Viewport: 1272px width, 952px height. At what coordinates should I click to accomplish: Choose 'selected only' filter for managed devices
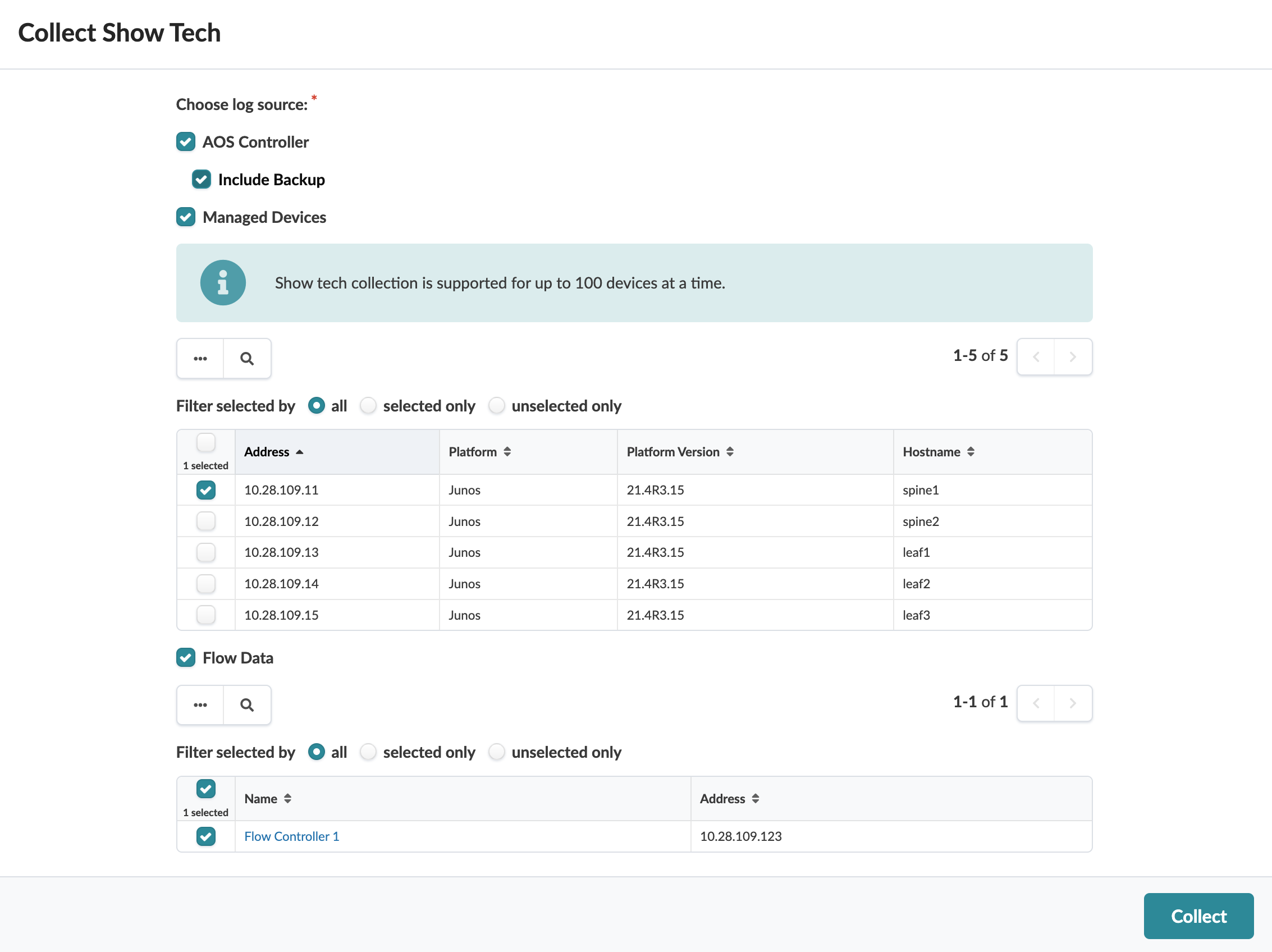pos(369,406)
